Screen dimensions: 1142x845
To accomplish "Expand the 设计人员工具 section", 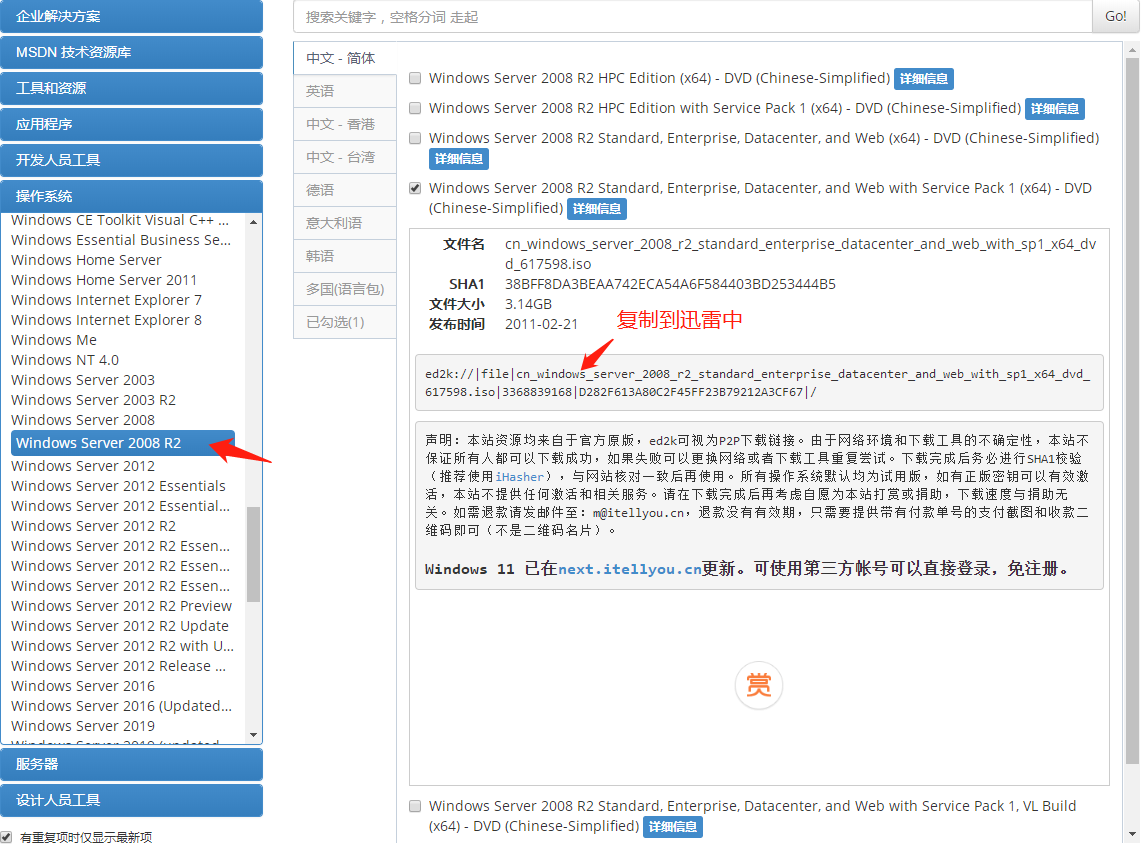I will (x=131, y=800).
